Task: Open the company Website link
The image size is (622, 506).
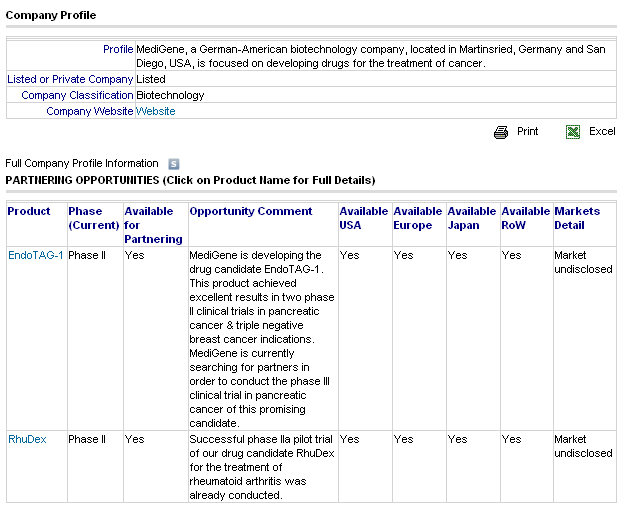Action: coord(156,111)
